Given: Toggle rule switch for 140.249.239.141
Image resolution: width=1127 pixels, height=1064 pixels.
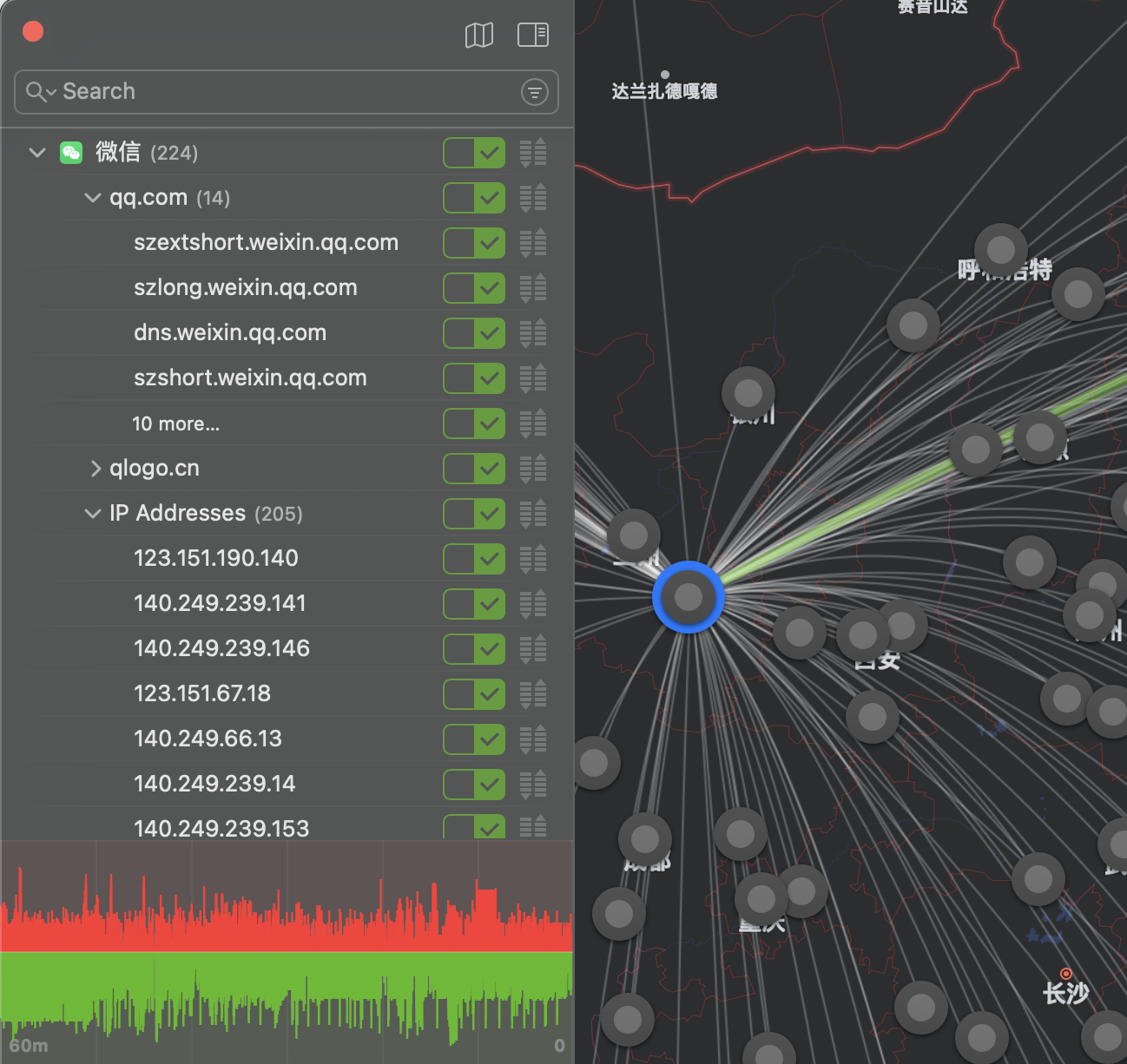Looking at the screenshot, I should [474, 604].
